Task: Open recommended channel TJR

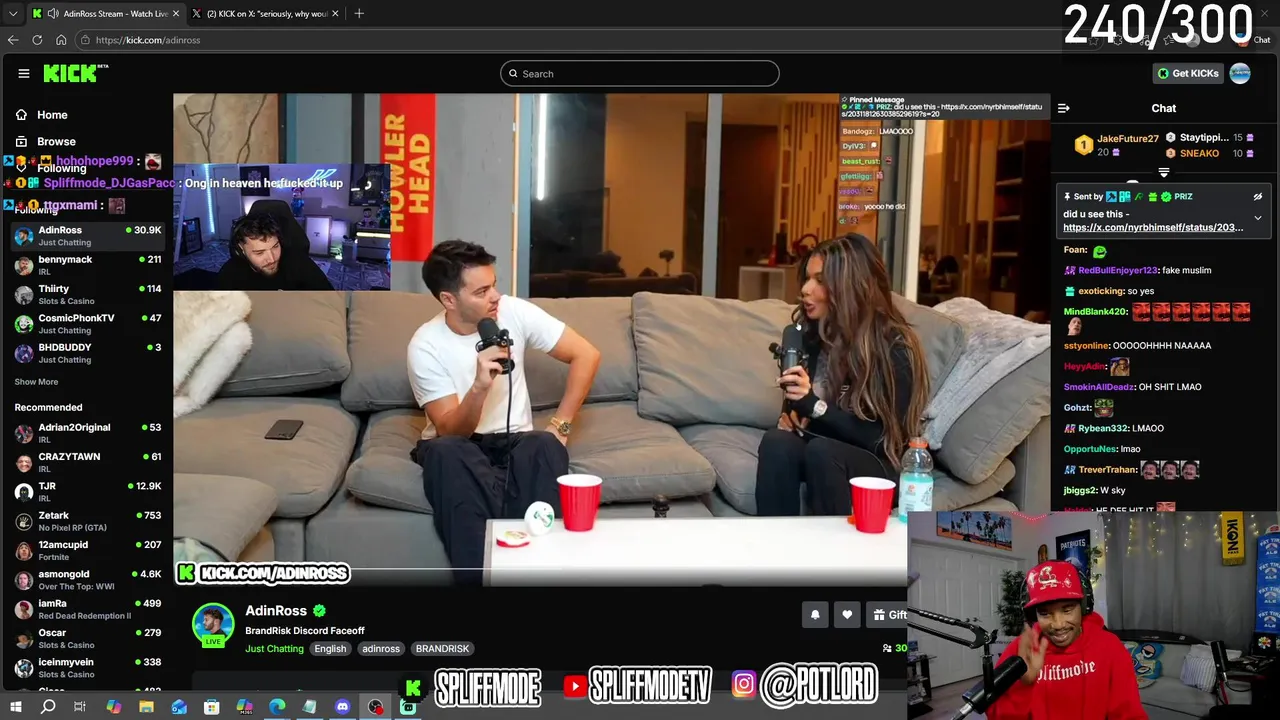Action: (x=87, y=492)
